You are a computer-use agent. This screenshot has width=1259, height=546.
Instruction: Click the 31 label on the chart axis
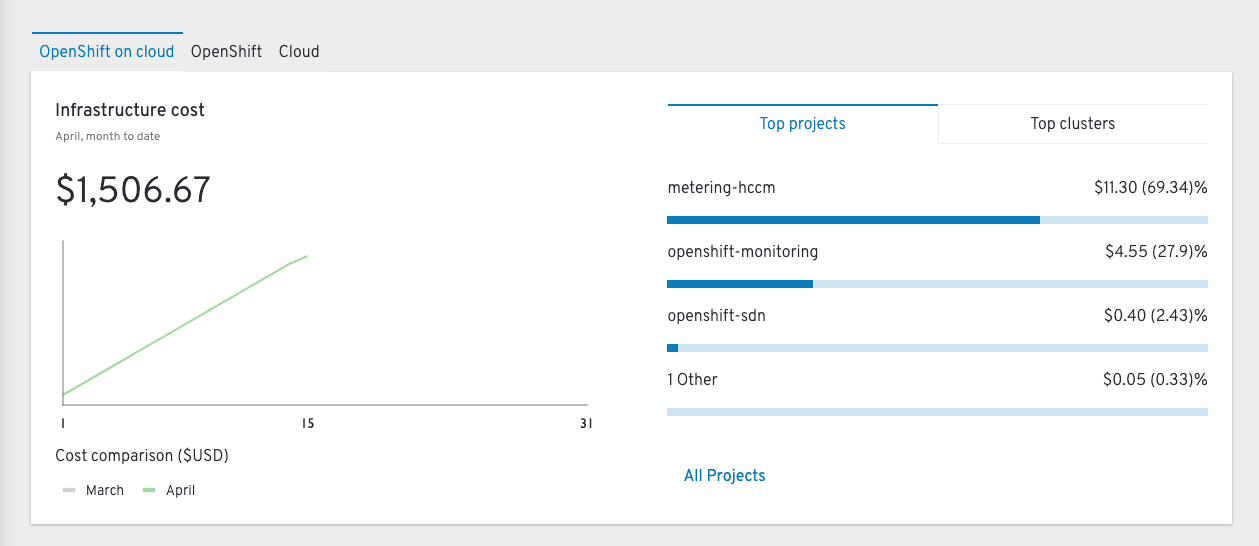(586, 424)
